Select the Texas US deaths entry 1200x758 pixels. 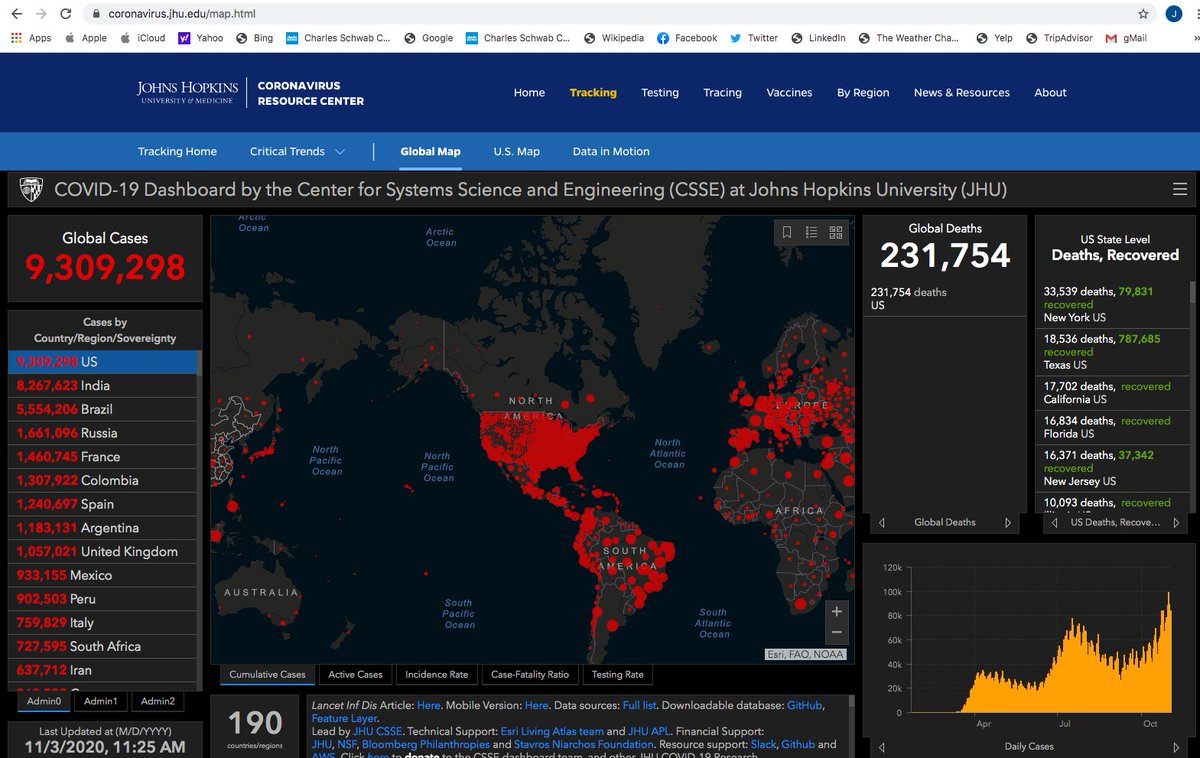coord(1110,352)
